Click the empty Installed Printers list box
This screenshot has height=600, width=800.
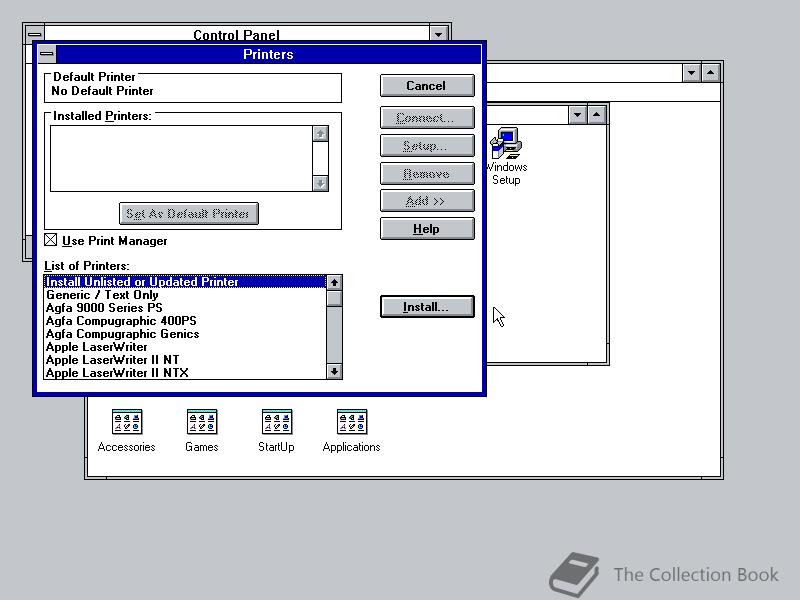(x=182, y=159)
